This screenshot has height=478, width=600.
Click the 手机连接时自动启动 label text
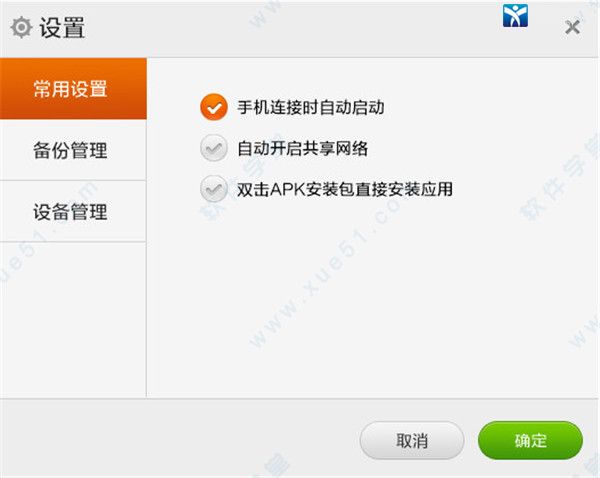tap(311, 107)
